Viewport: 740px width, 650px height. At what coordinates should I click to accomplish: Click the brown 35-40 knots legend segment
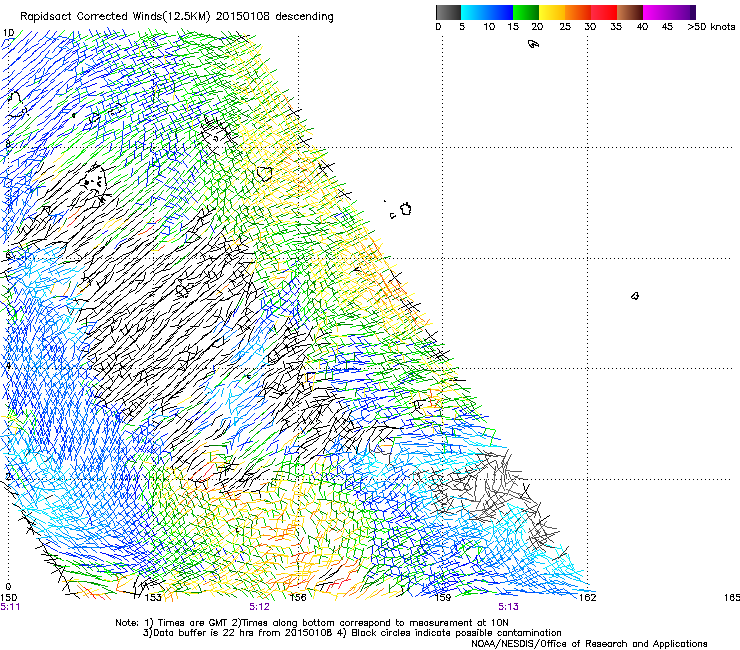click(x=630, y=12)
